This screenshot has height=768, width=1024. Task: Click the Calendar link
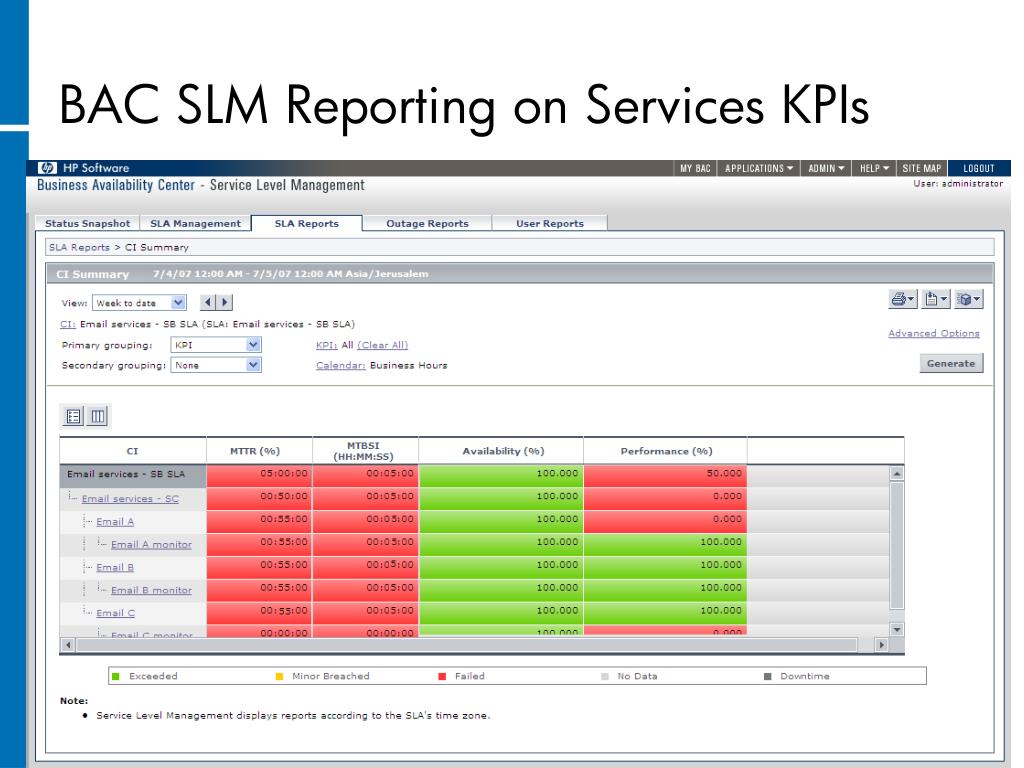coord(340,365)
